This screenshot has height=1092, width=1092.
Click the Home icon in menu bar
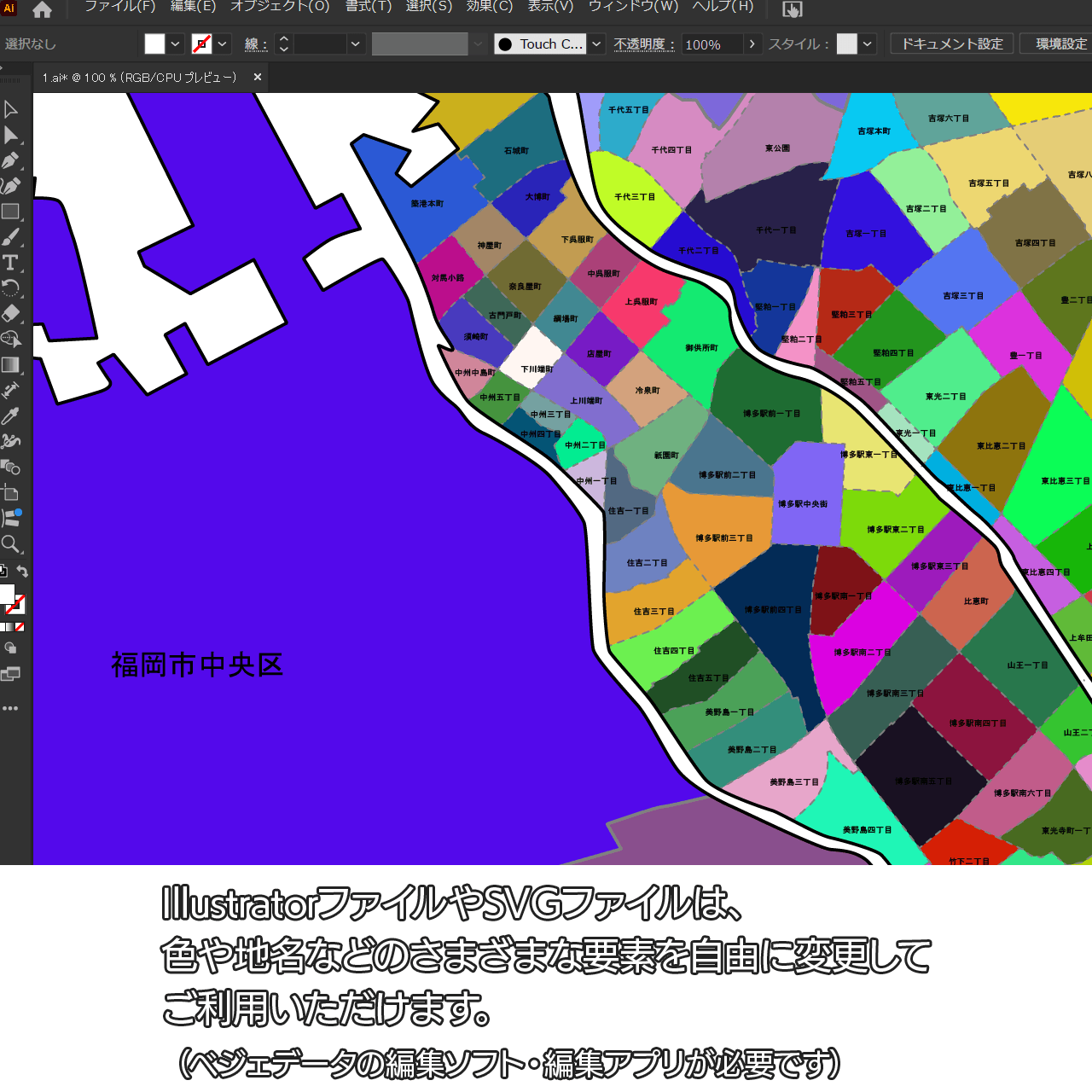42,9
